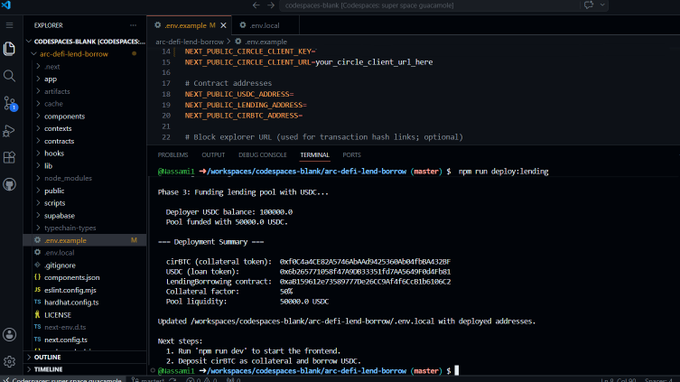Viewport: 680px width, 382px height.
Task: Open the Explorer view in activity bar
Action: (x=9, y=49)
